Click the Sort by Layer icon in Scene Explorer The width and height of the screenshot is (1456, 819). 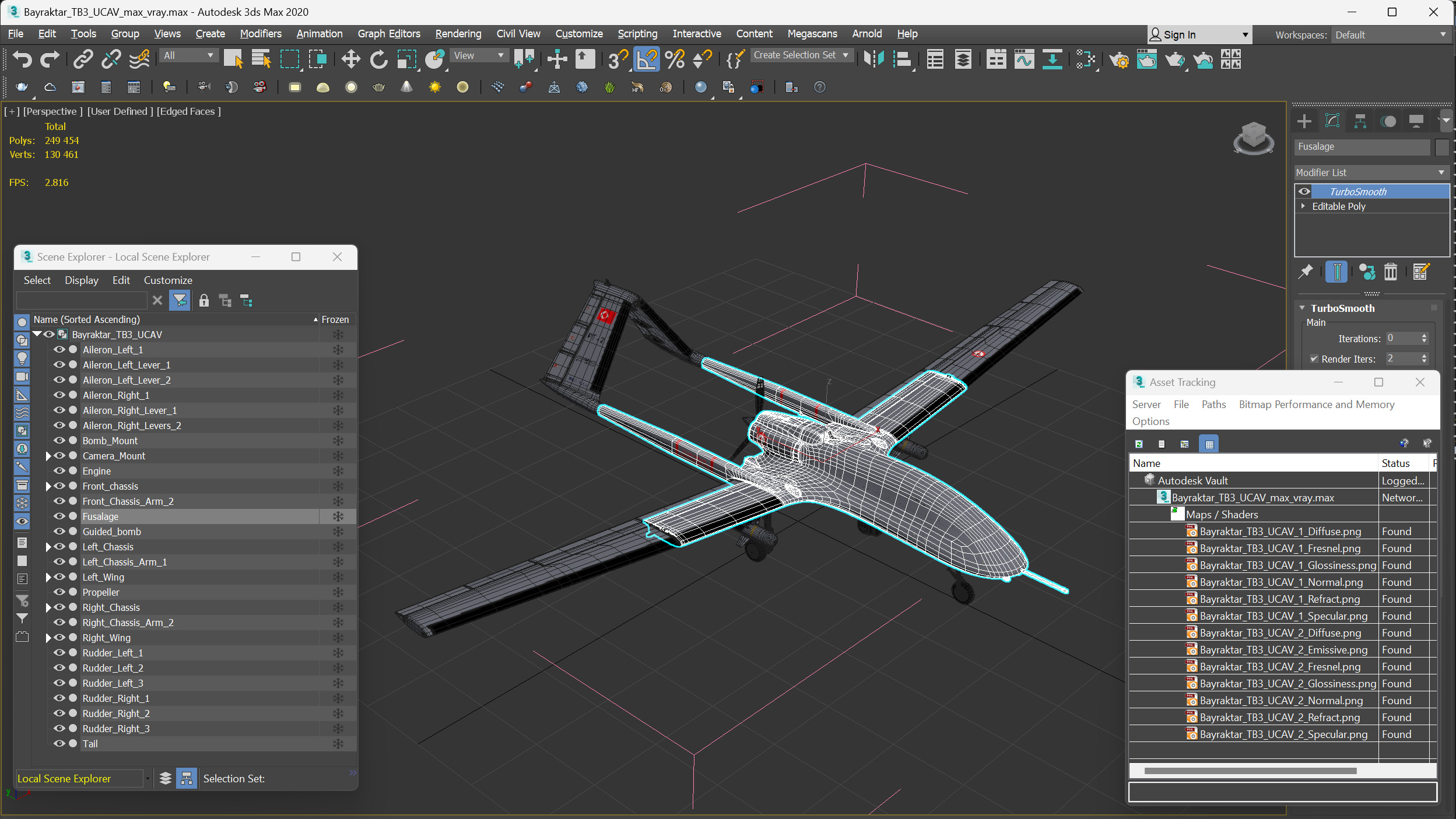(x=165, y=778)
